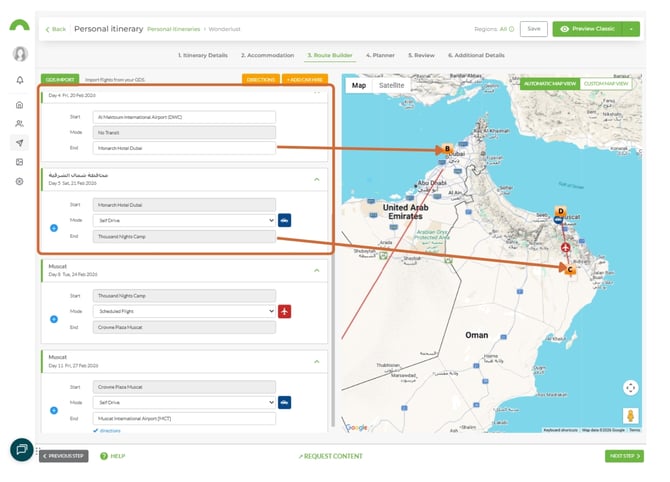Click the Add Car Hire button
670x482 pixels.
(305, 79)
